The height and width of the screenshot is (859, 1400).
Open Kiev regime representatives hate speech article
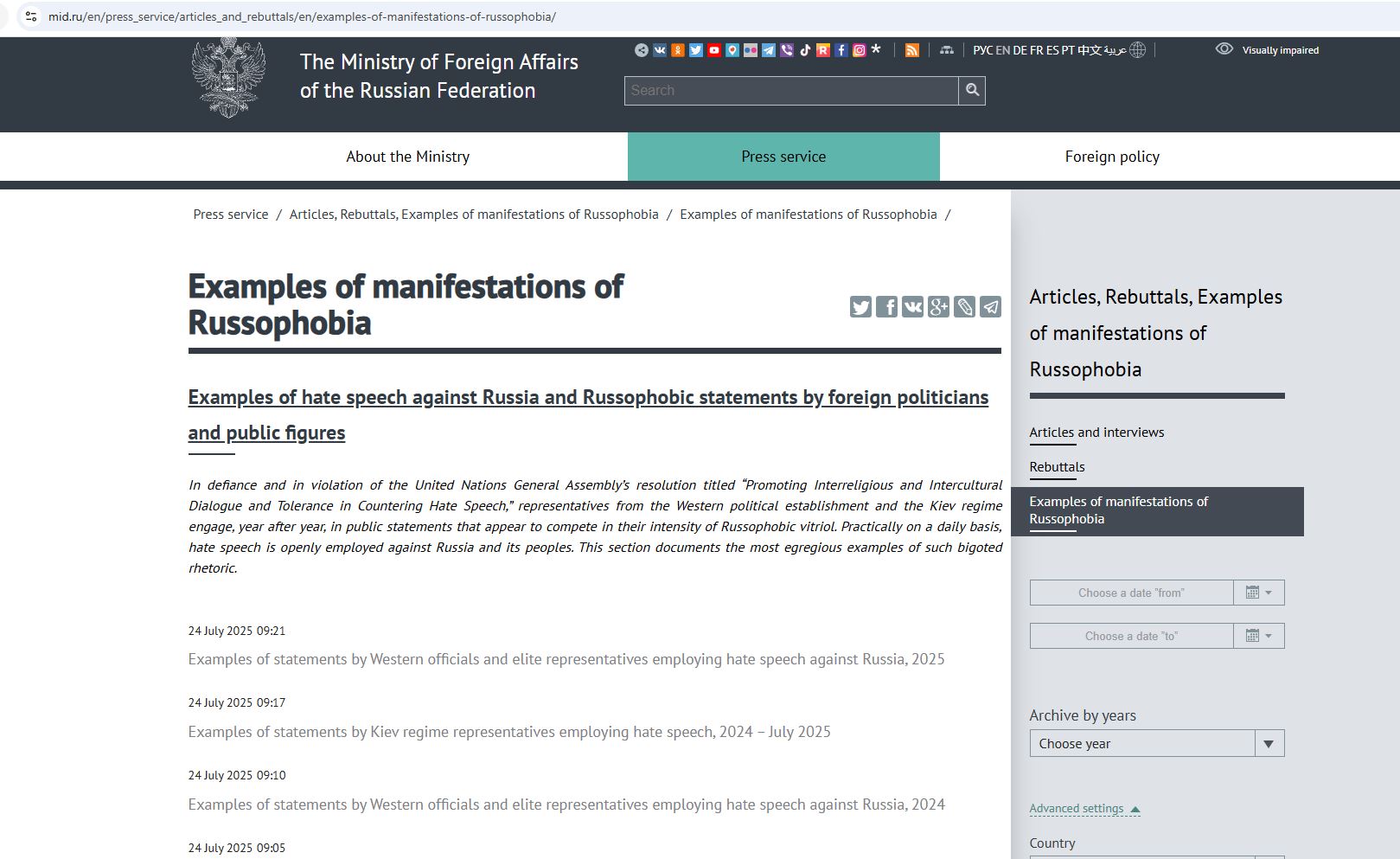[509, 732]
